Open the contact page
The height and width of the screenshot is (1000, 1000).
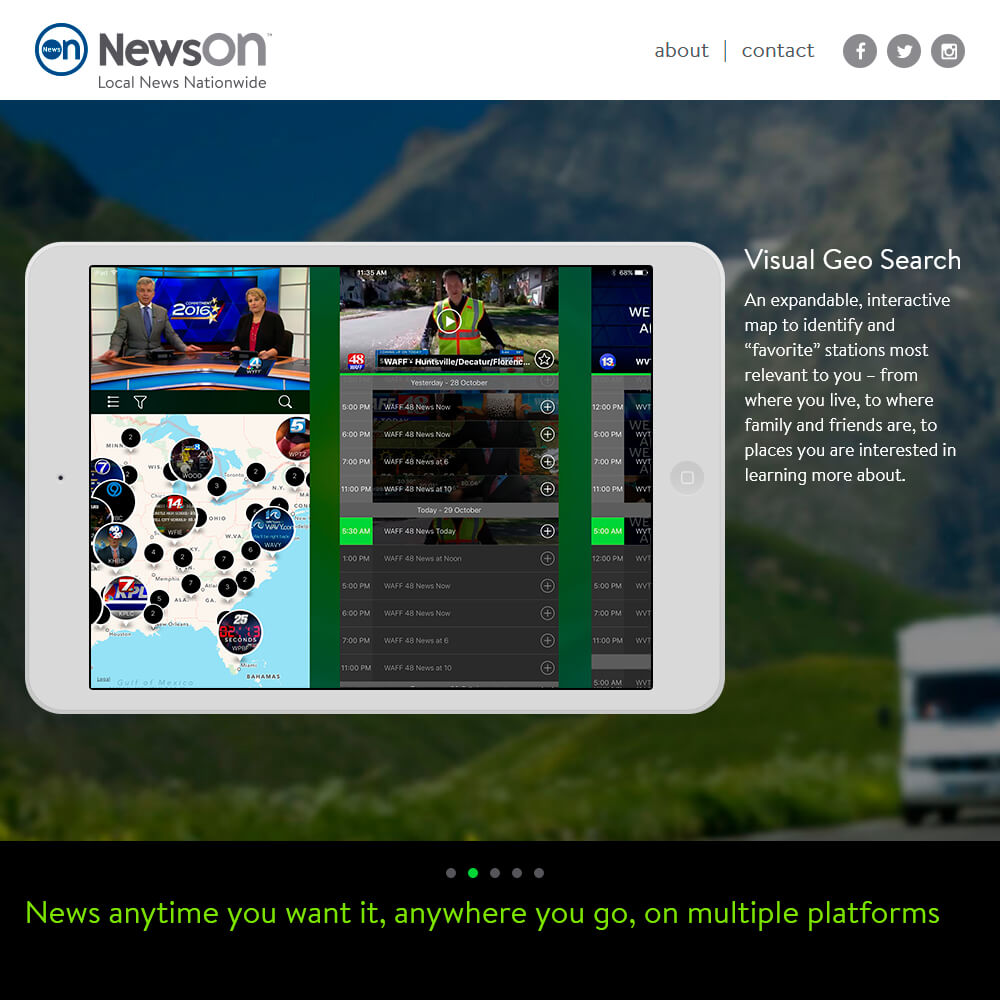pos(777,50)
